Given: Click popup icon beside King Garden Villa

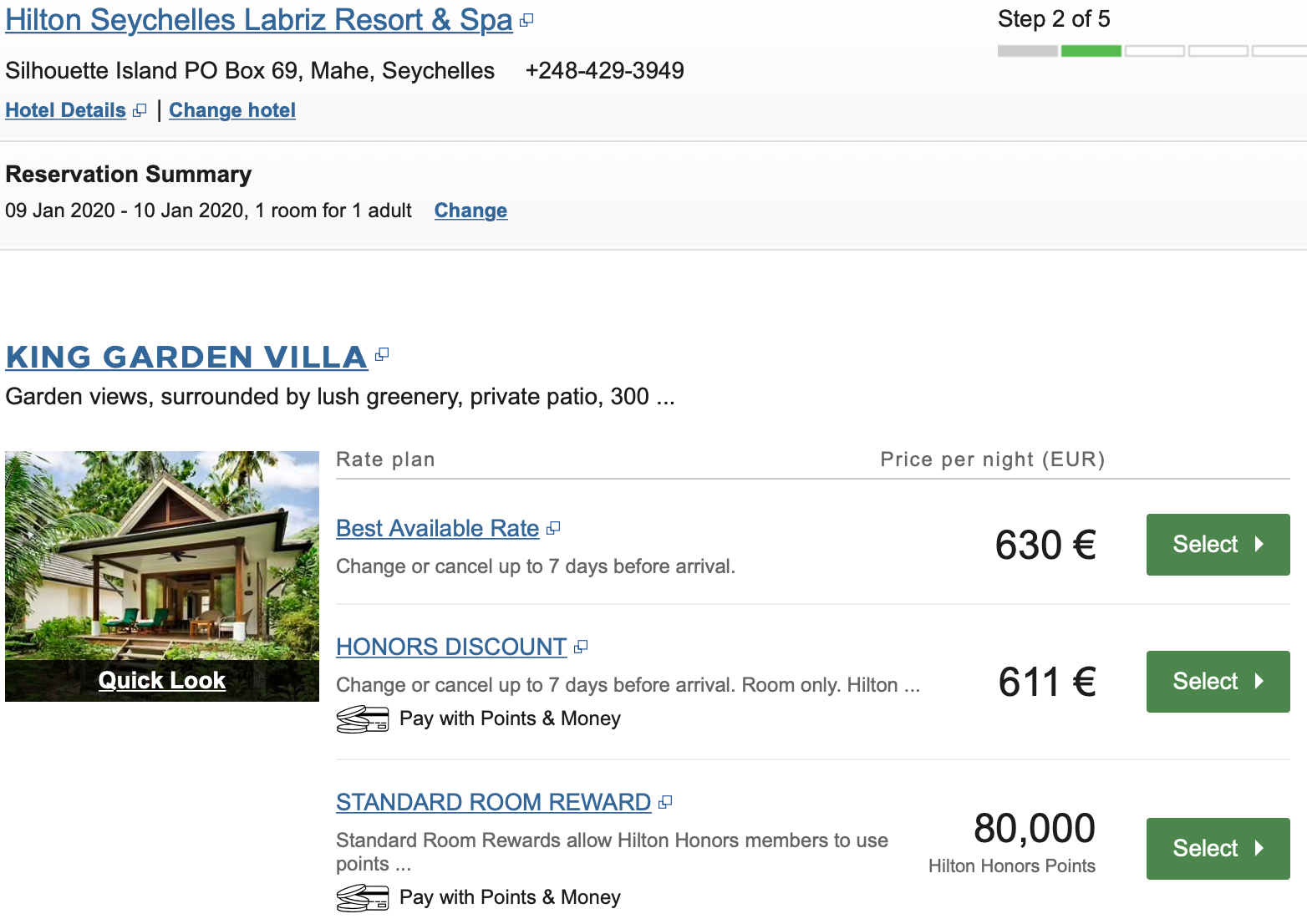Looking at the screenshot, I should (382, 355).
